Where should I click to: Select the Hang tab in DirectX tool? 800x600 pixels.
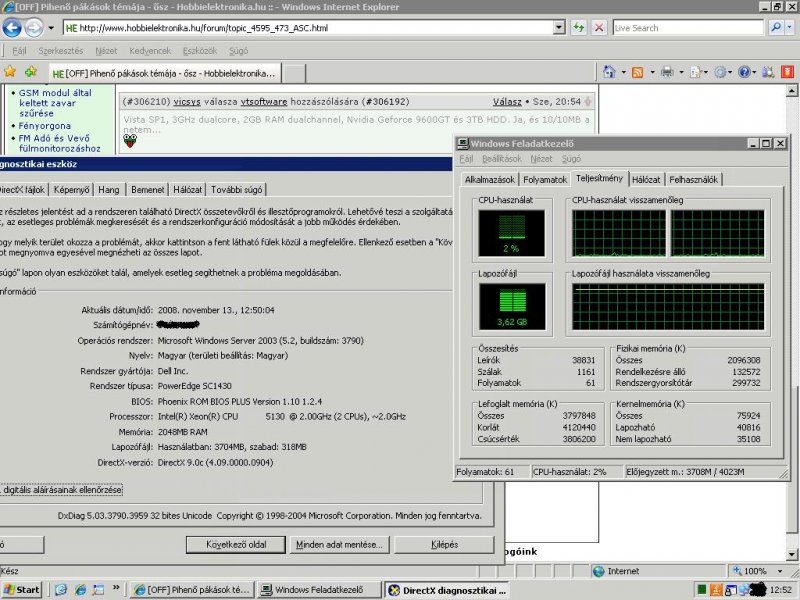pyautogui.click(x=109, y=190)
